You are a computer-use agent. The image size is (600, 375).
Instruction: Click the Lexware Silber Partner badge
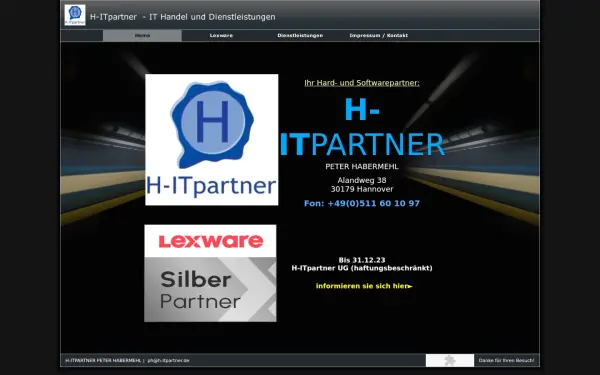pos(210,273)
